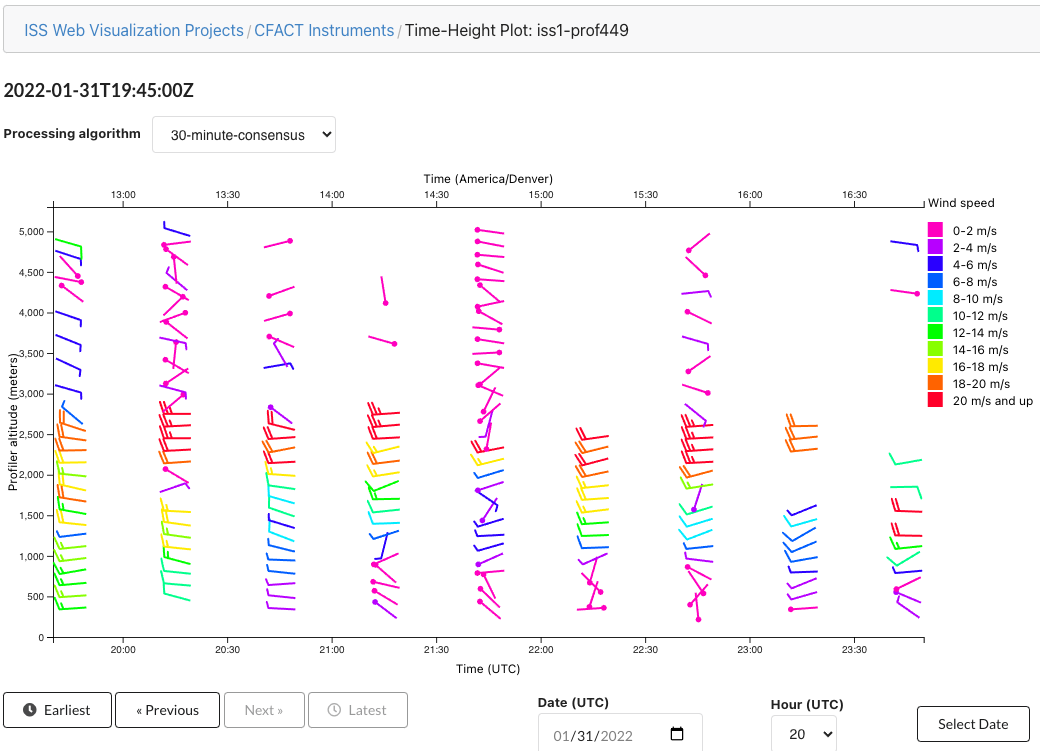Open ISS Web Visualization Projects breadcrumb link
The height and width of the screenshot is (751, 1040).
pyautogui.click(x=134, y=30)
